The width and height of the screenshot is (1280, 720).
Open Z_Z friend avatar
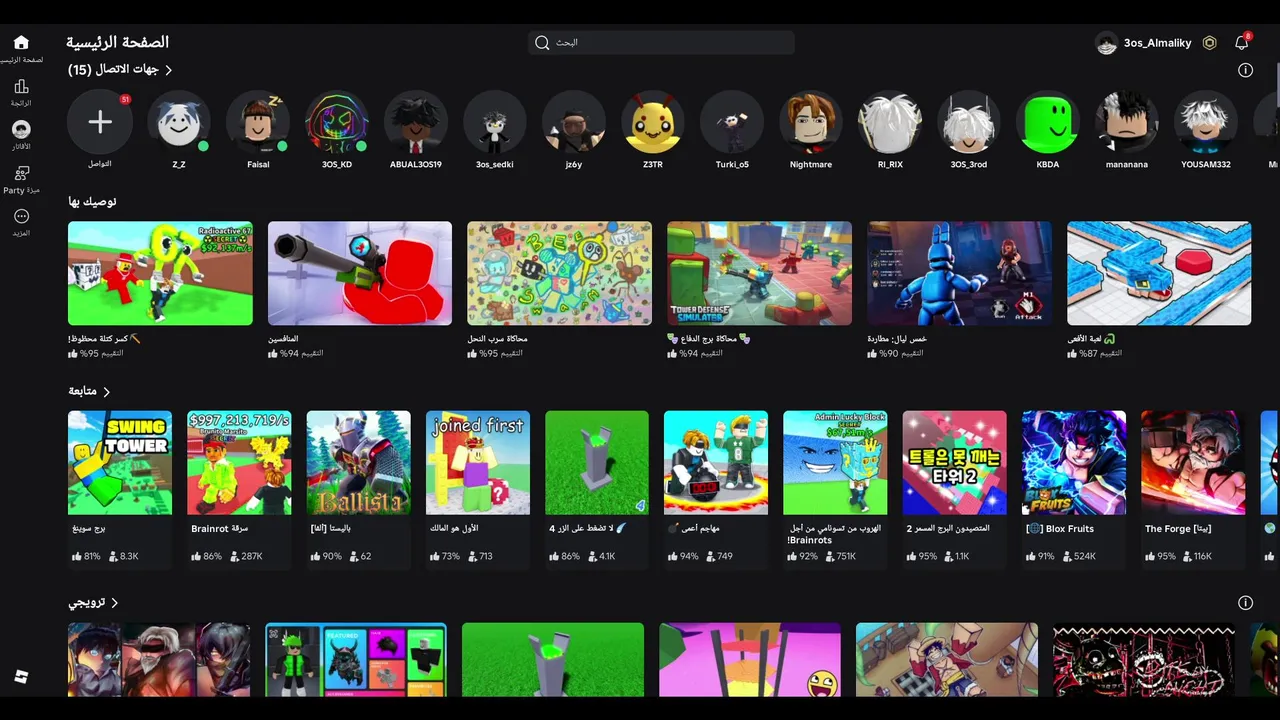point(178,122)
